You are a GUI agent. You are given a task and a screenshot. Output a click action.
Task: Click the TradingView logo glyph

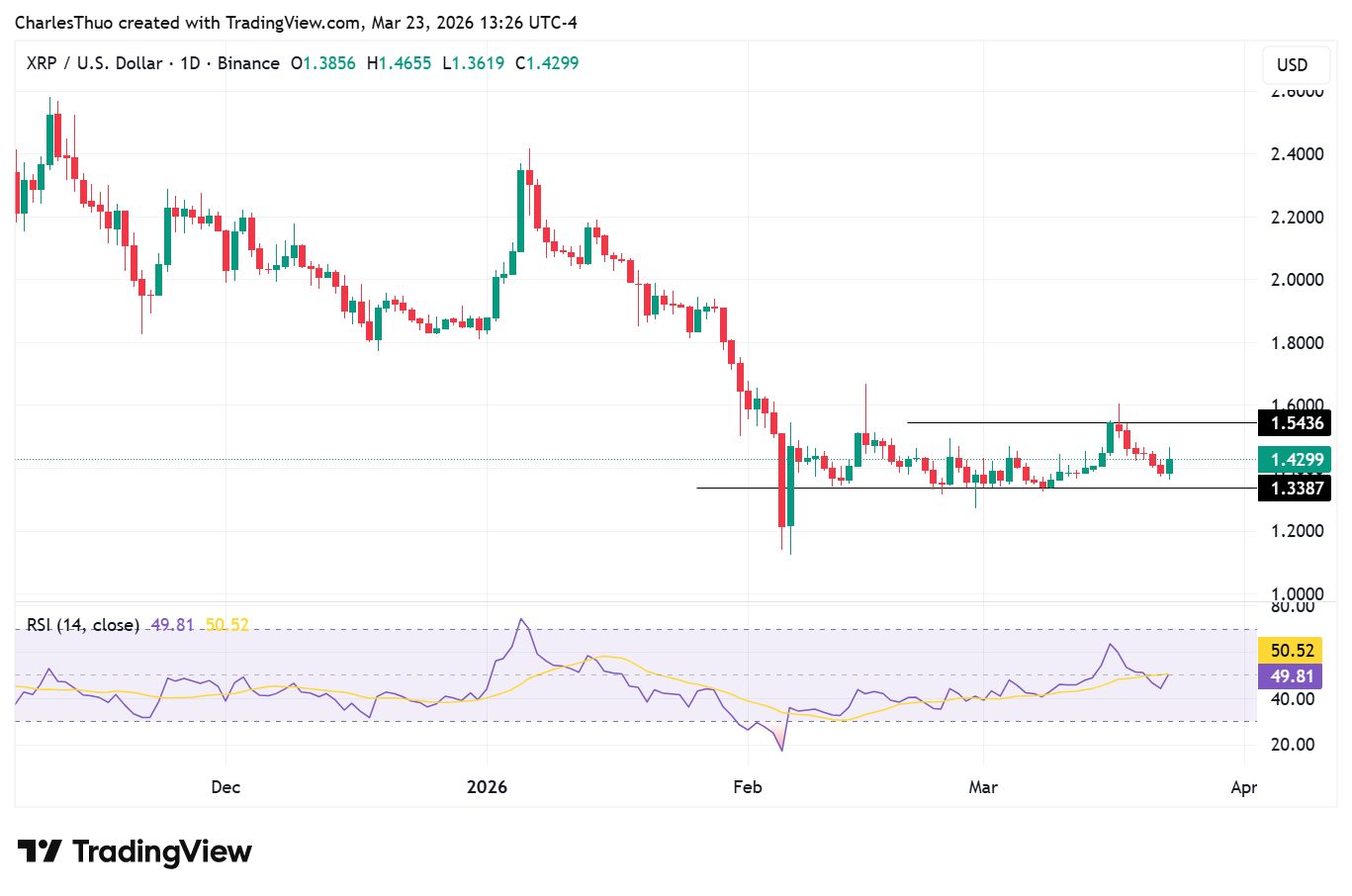point(40,851)
